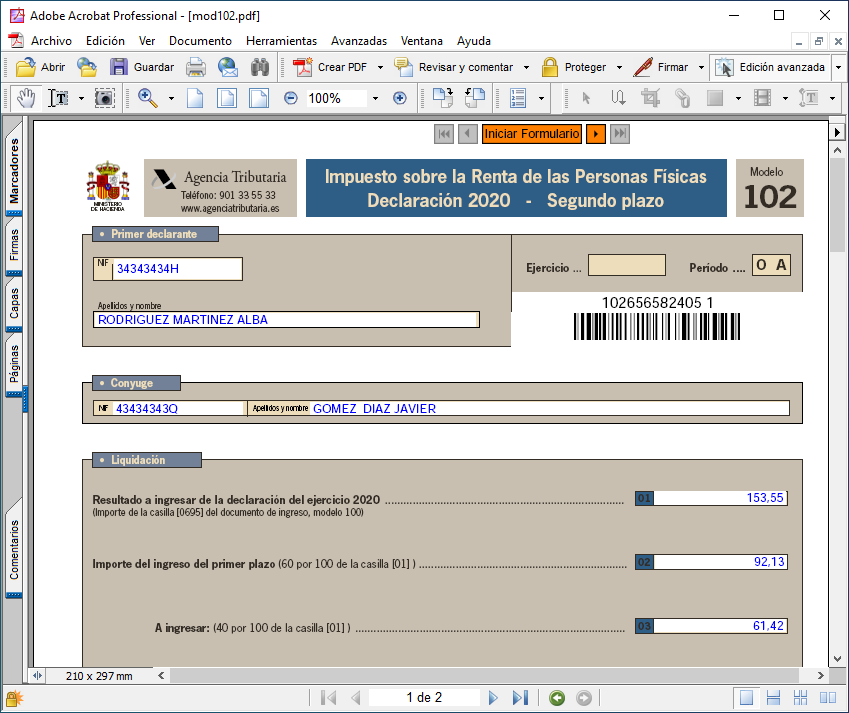Open the Documento menu
849x713 pixels.
tap(200, 41)
